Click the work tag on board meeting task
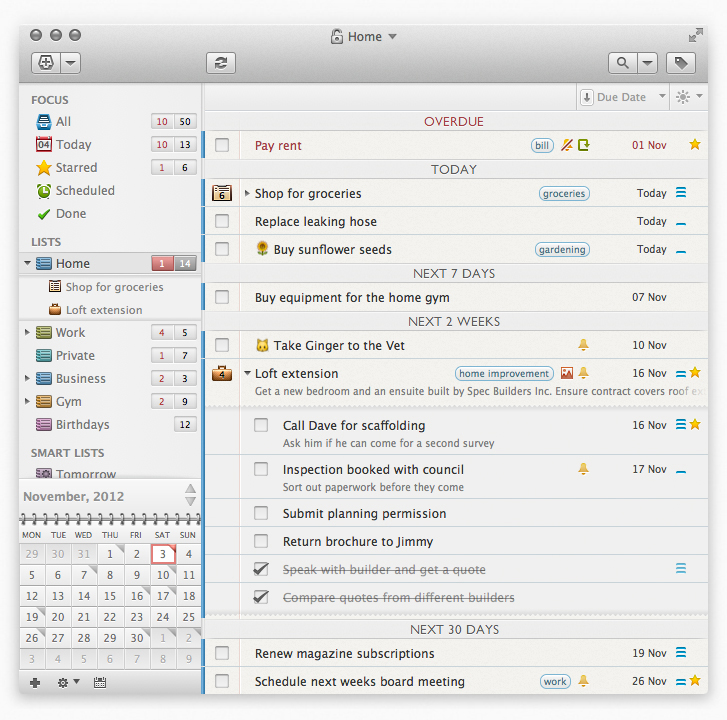The image size is (727, 720). (555, 682)
